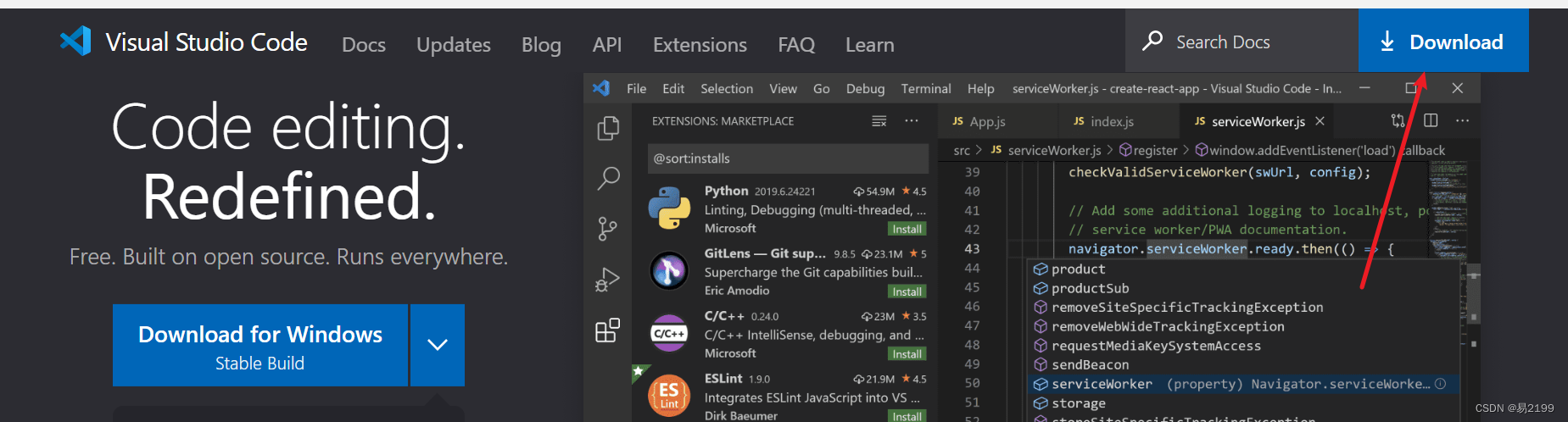The width and height of the screenshot is (1568, 422).
Task: Open the Debug menu
Action: tap(865, 88)
